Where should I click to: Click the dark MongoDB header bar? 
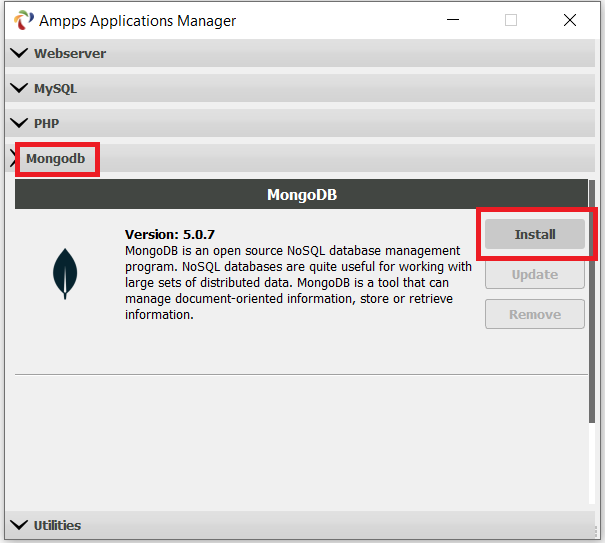point(301,194)
